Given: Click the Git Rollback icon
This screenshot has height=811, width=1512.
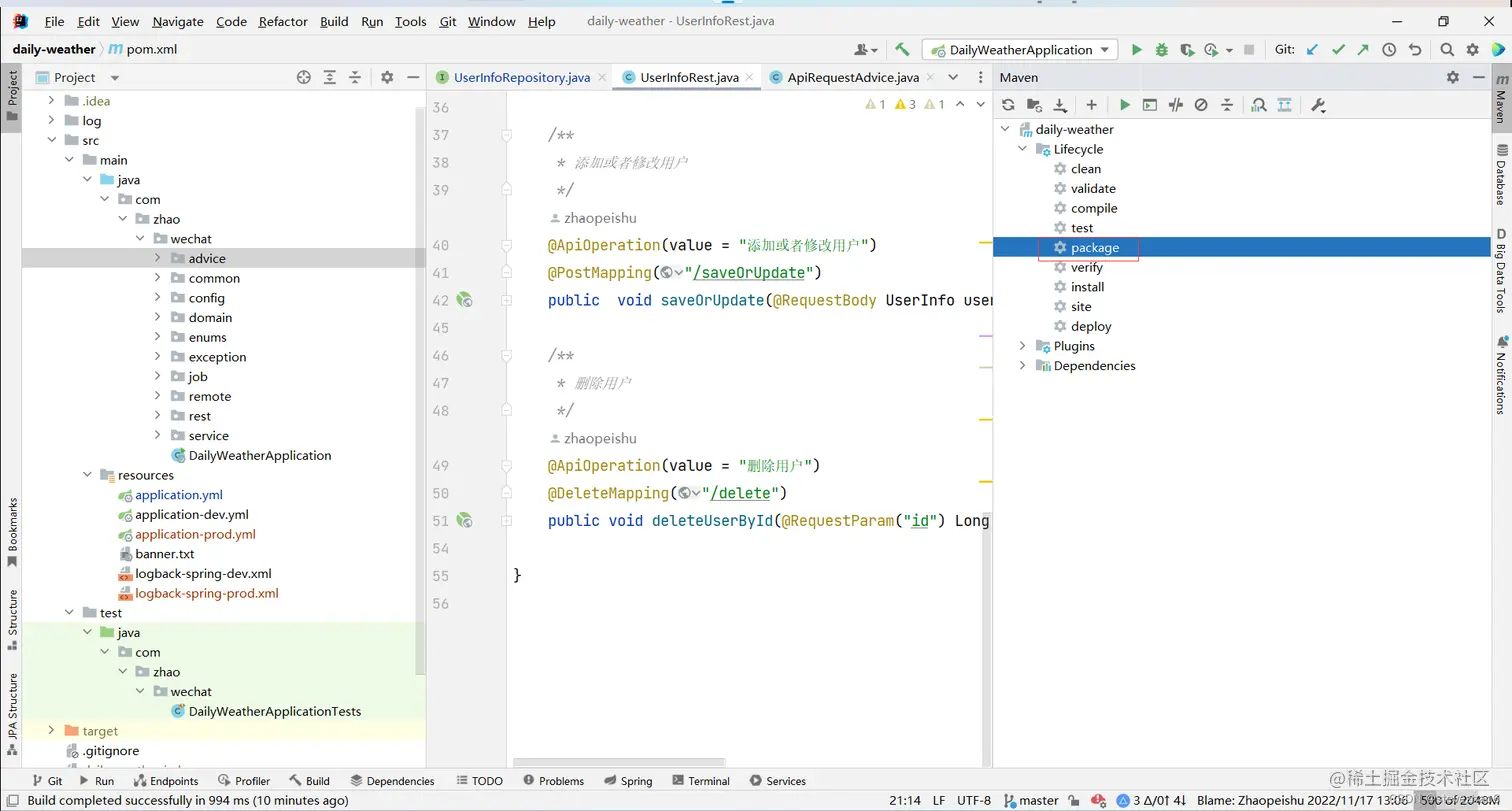Looking at the screenshot, I should (1414, 49).
